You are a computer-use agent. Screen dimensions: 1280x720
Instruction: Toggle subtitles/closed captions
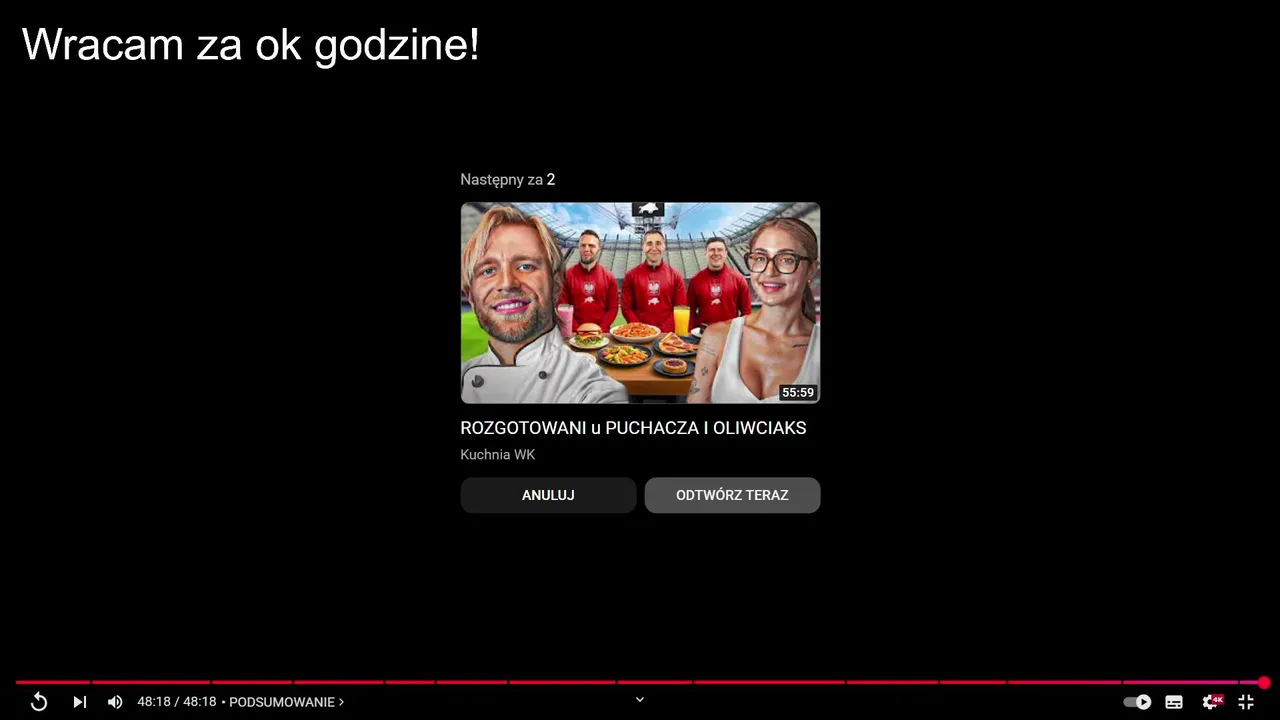pos(1174,702)
